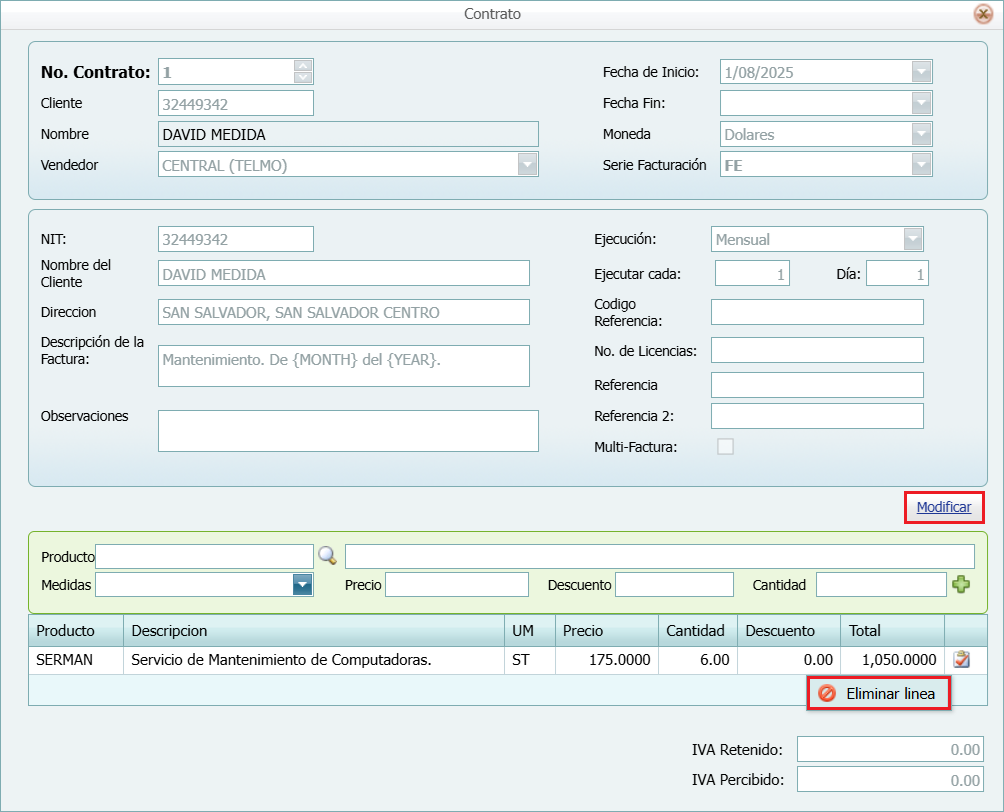Close the Contrato window
The width and height of the screenshot is (1004, 812).
click(983, 14)
